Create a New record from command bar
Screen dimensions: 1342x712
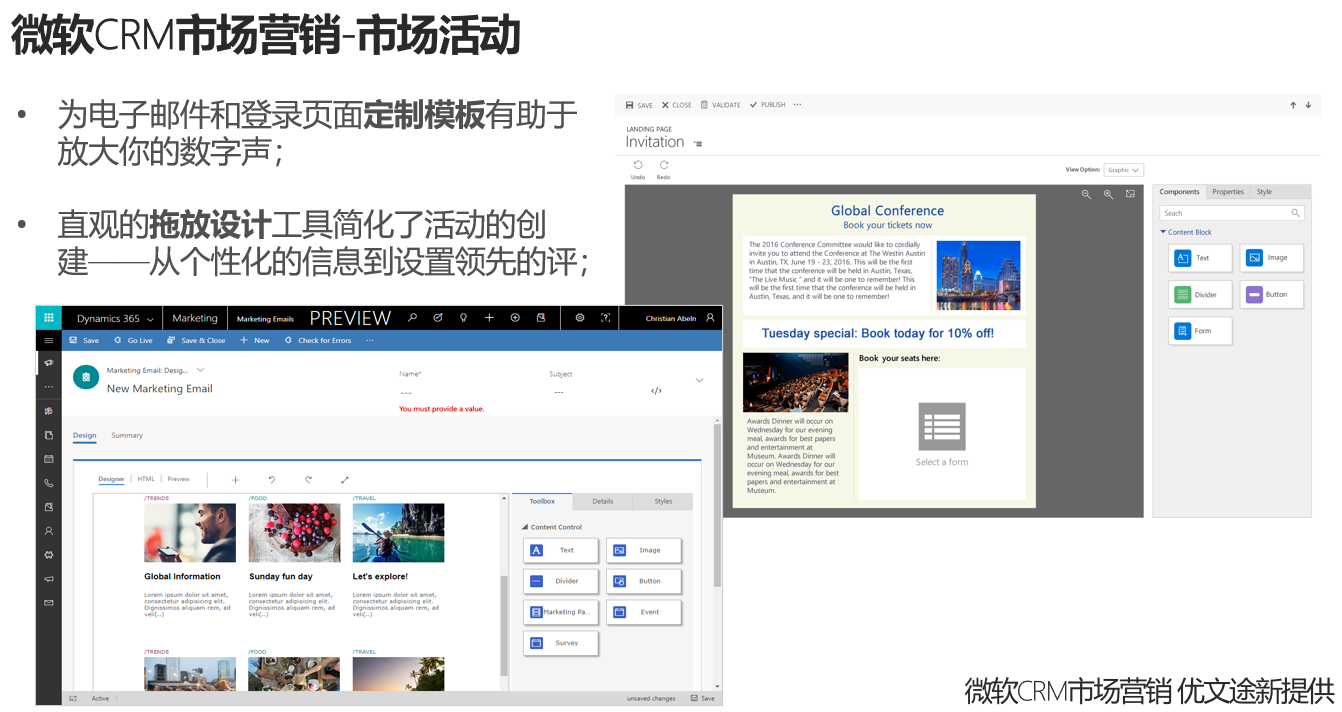point(255,341)
